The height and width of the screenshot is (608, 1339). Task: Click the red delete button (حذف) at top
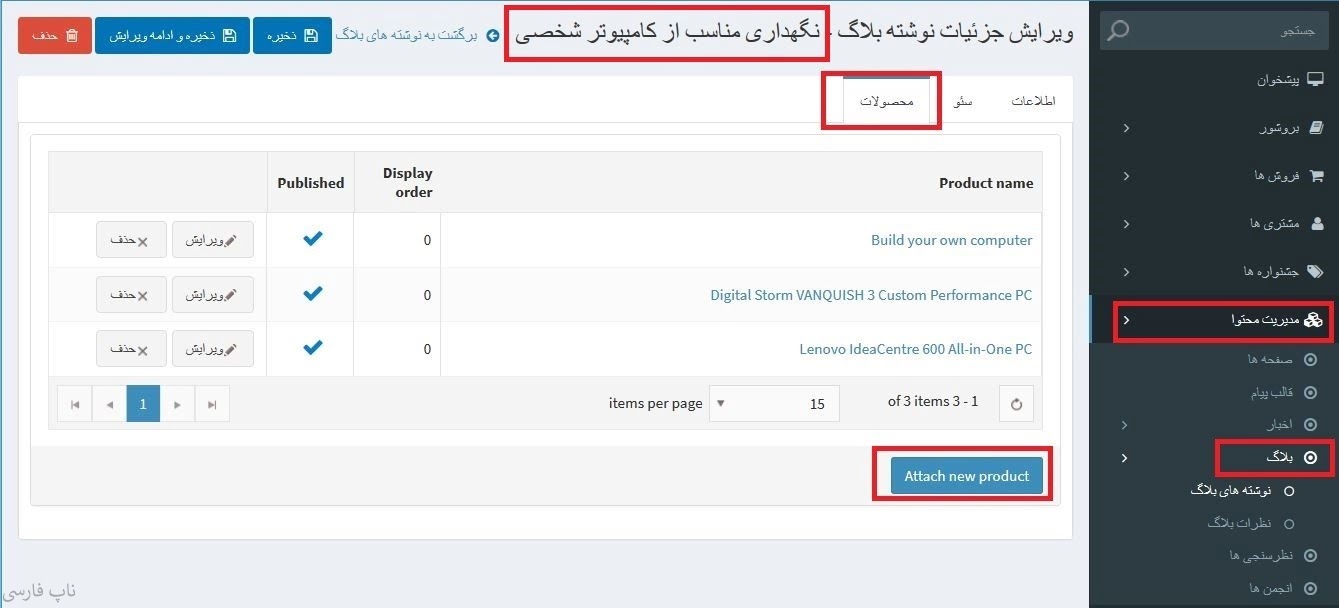(55, 35)
